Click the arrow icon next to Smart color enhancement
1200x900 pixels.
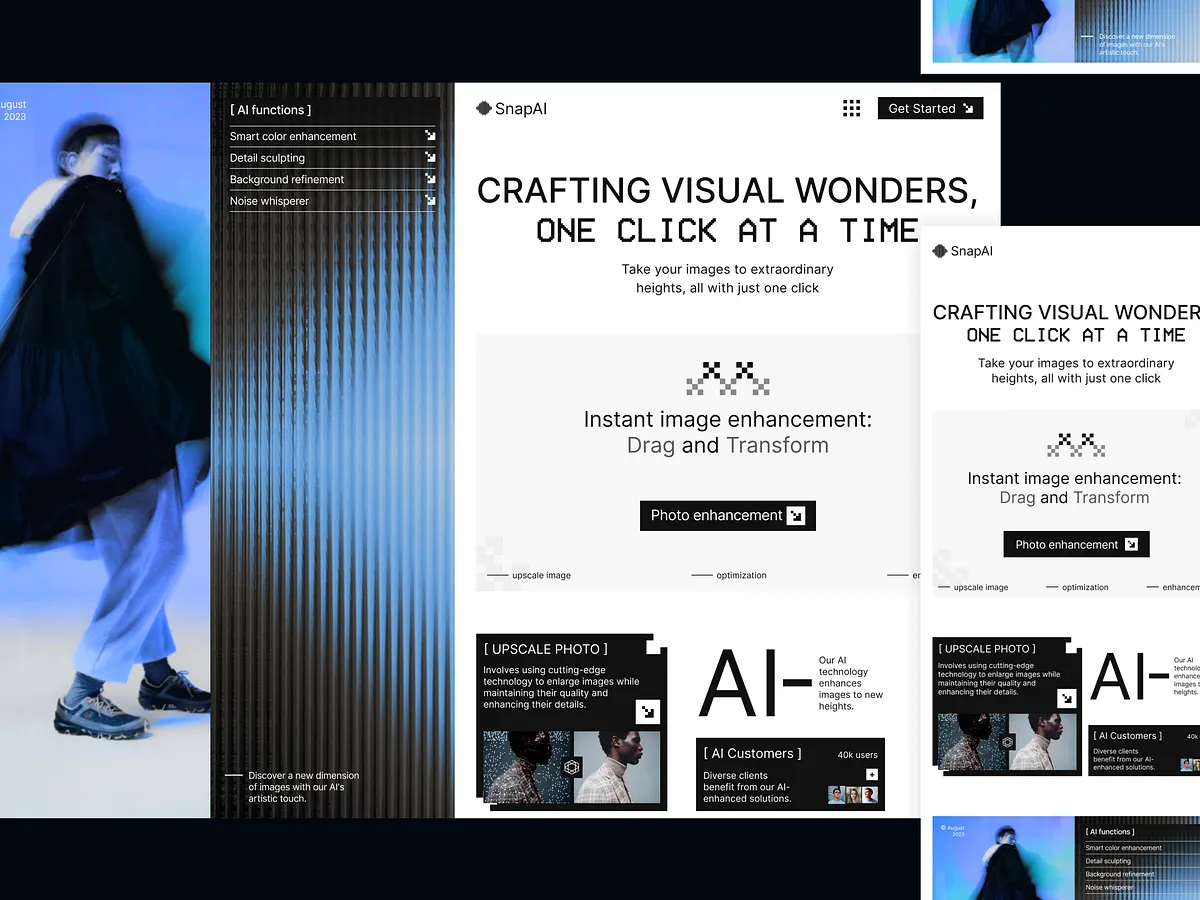pos(430,136)
